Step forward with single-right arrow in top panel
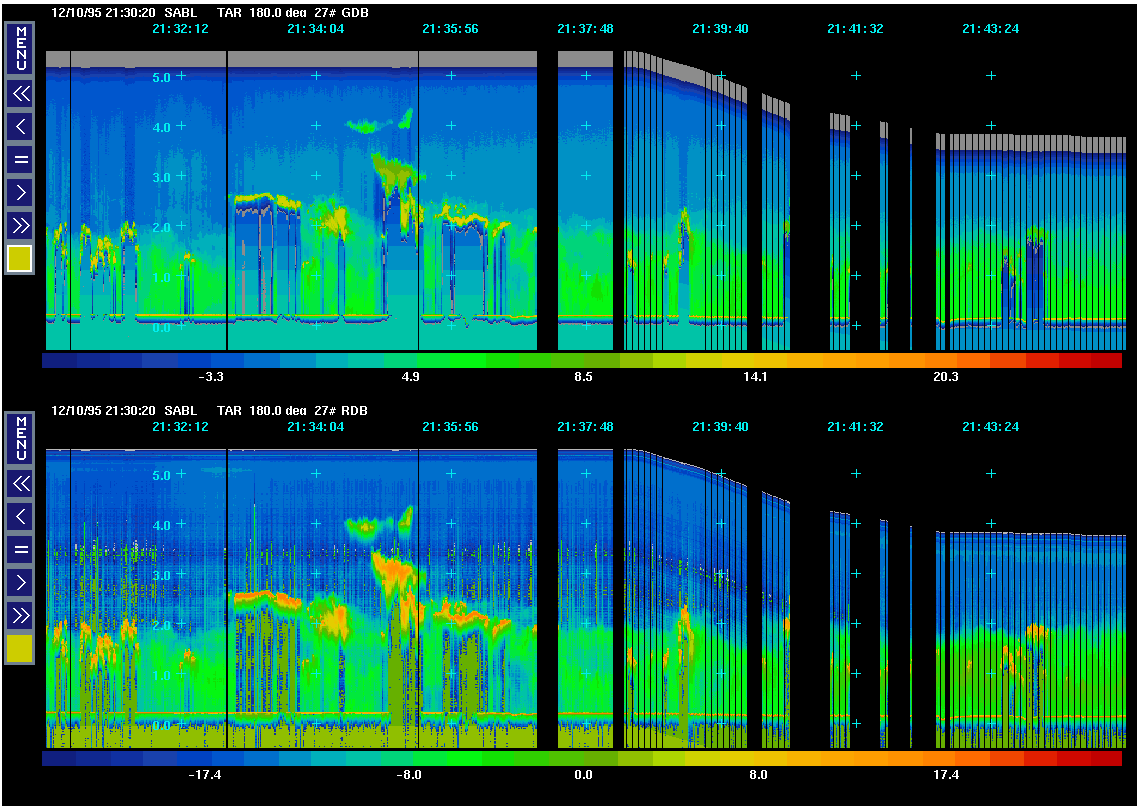This screenshot has width=1141, height=810. [20, 192]
